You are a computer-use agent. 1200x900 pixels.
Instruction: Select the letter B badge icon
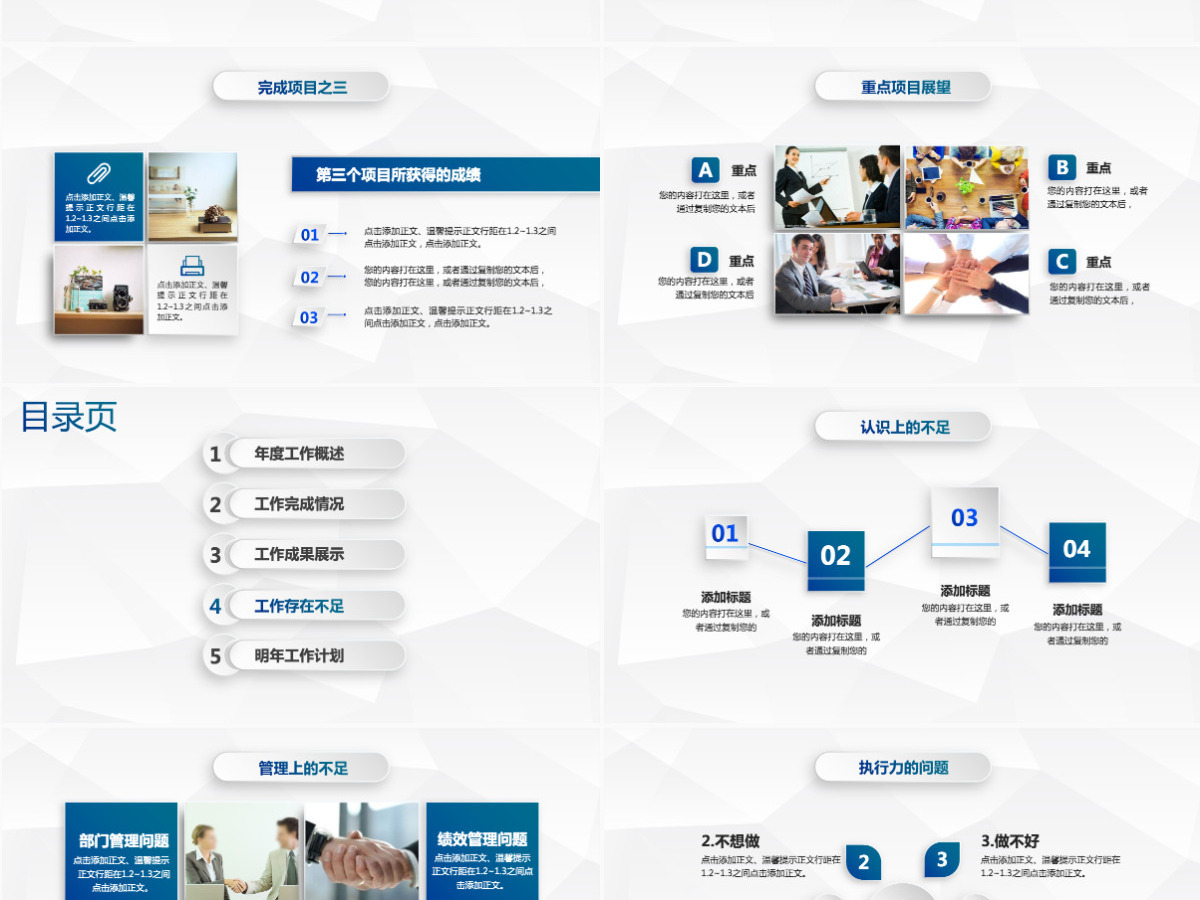coord(1062,167)
